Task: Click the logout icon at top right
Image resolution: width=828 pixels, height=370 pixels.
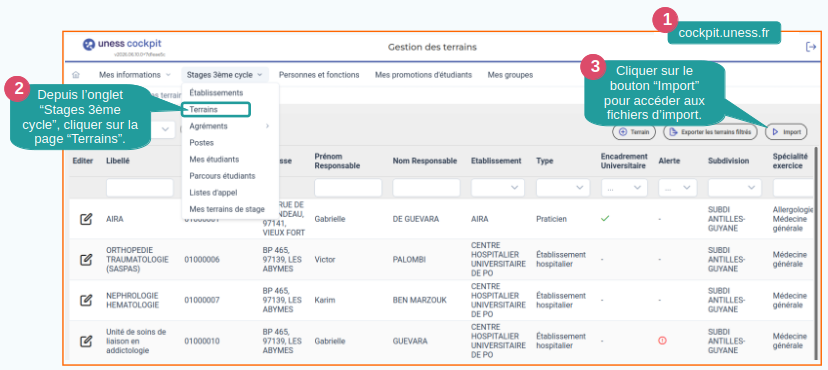Action: [x=811, y=47]
